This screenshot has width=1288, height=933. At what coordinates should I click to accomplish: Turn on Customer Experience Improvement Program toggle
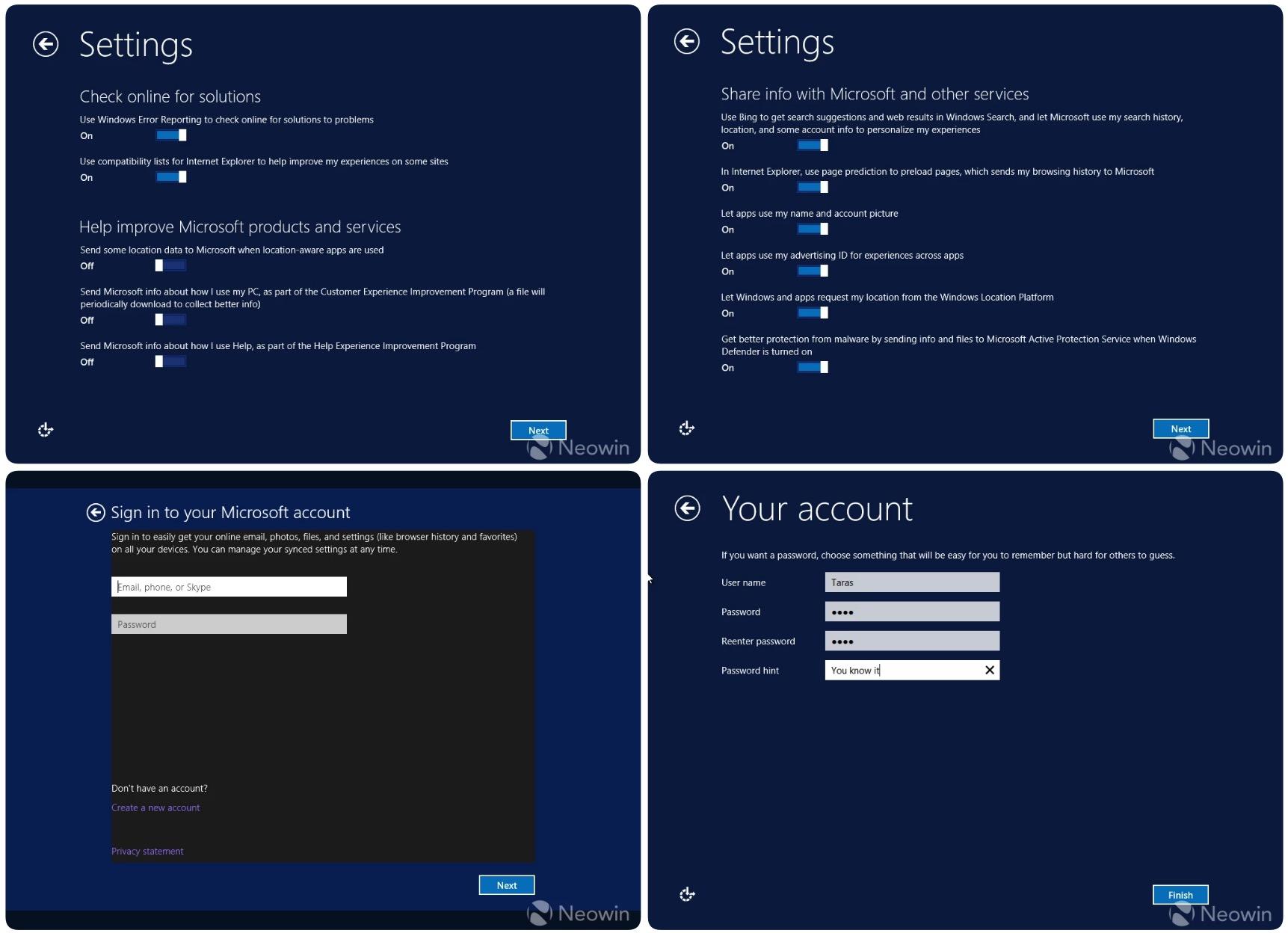click(170, 320)
